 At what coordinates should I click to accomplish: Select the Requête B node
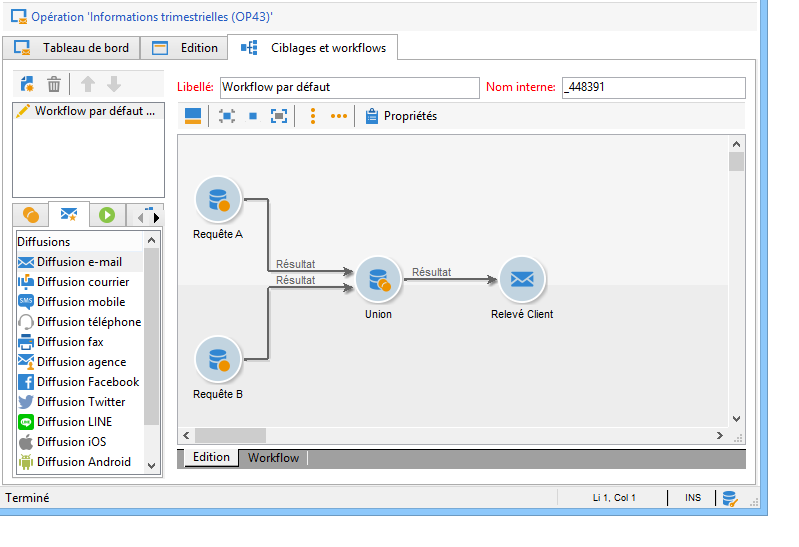click(218, 359)
